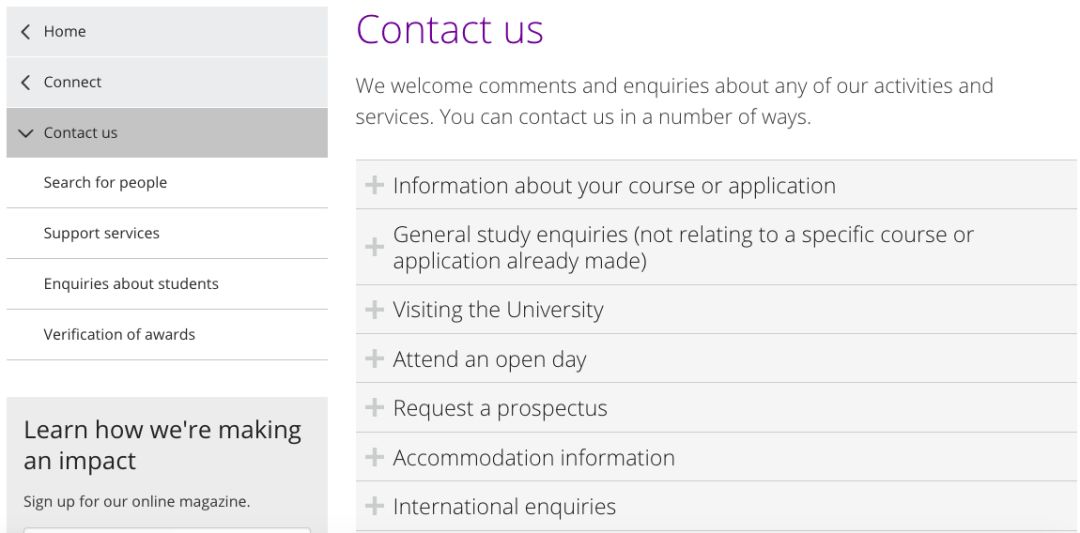Click the plus icon next to Accommodation information
The height and width of the screenshot is (533, 1080).
[375, 457]
